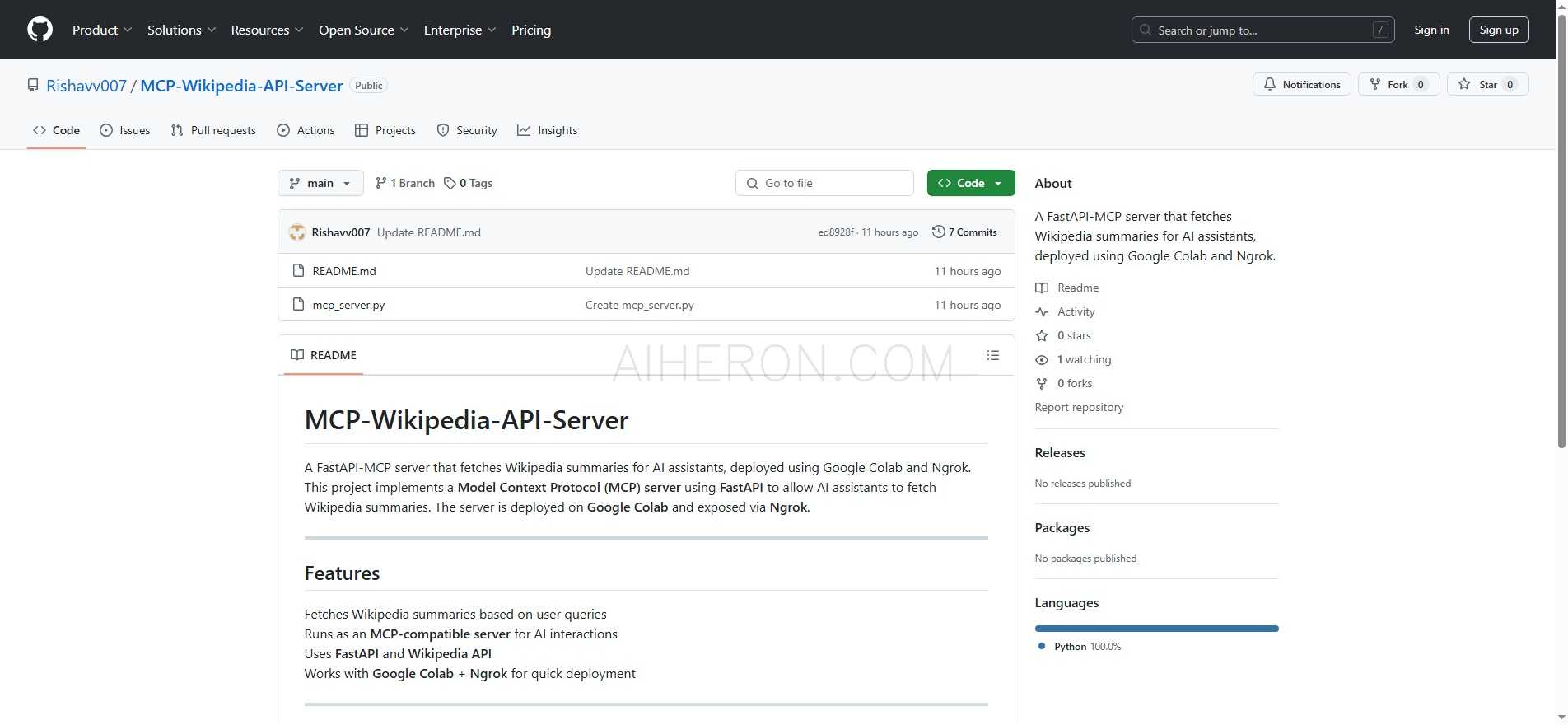Screen dimensions: 1568x725
Task: Click the branch icon beside 1 Branch
Action: pos(380,183)
